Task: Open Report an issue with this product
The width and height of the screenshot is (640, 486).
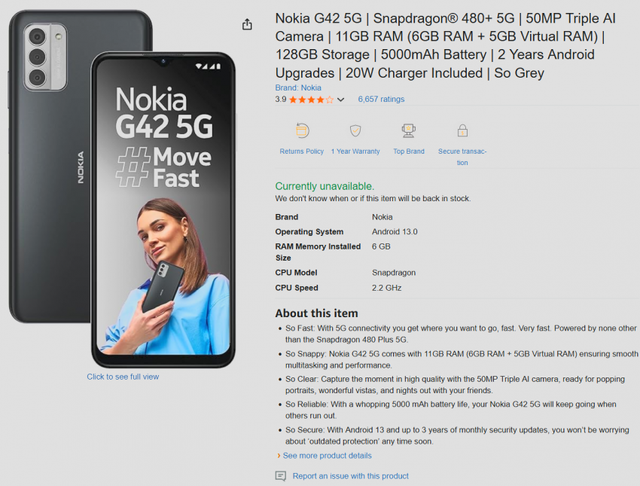Action: 351,476
